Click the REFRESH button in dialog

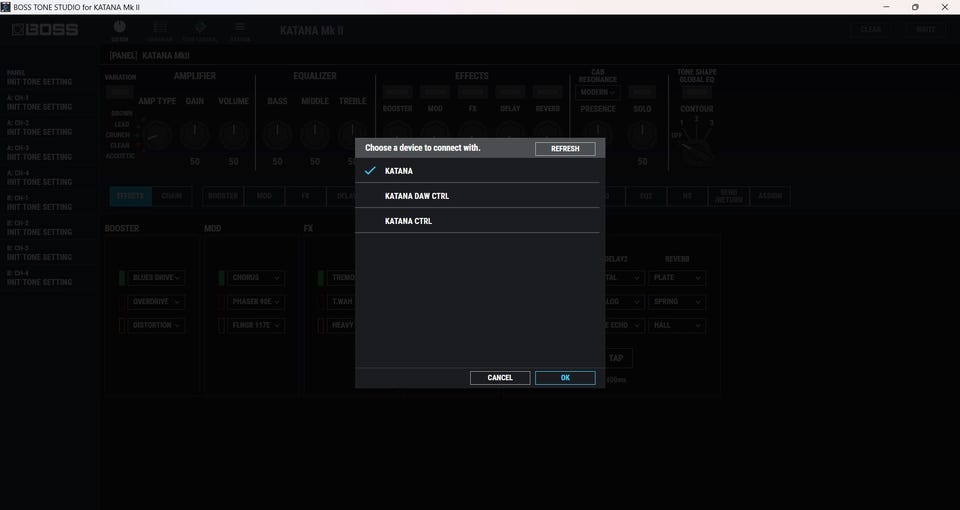[565, 149]
